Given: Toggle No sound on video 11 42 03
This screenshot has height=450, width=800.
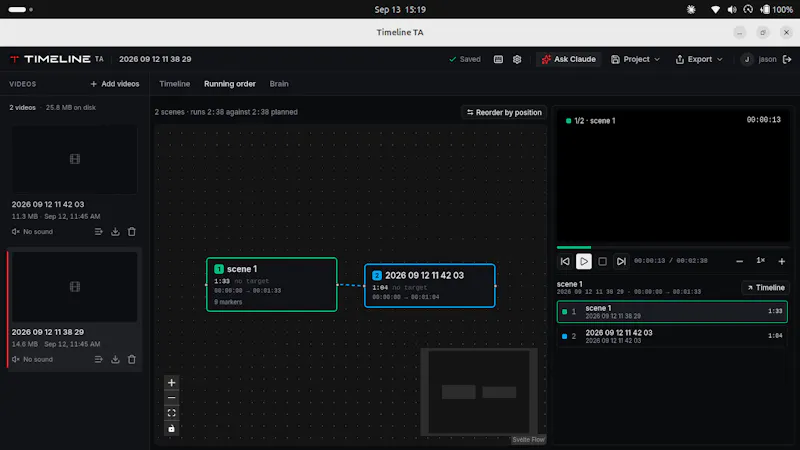Looking at the screenshot, I should pyautogui.click(x=32, y=232).
